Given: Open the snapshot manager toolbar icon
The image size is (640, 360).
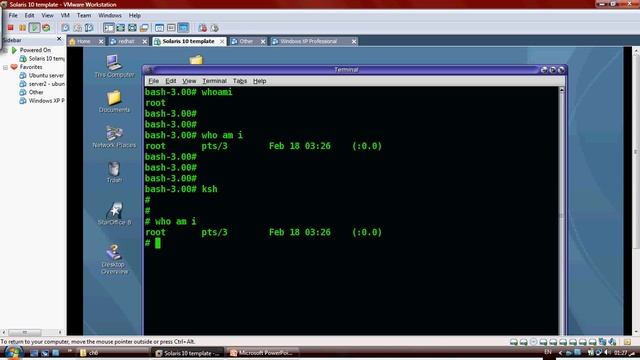Looking at the screenshot, I should (x=89, y=28).
